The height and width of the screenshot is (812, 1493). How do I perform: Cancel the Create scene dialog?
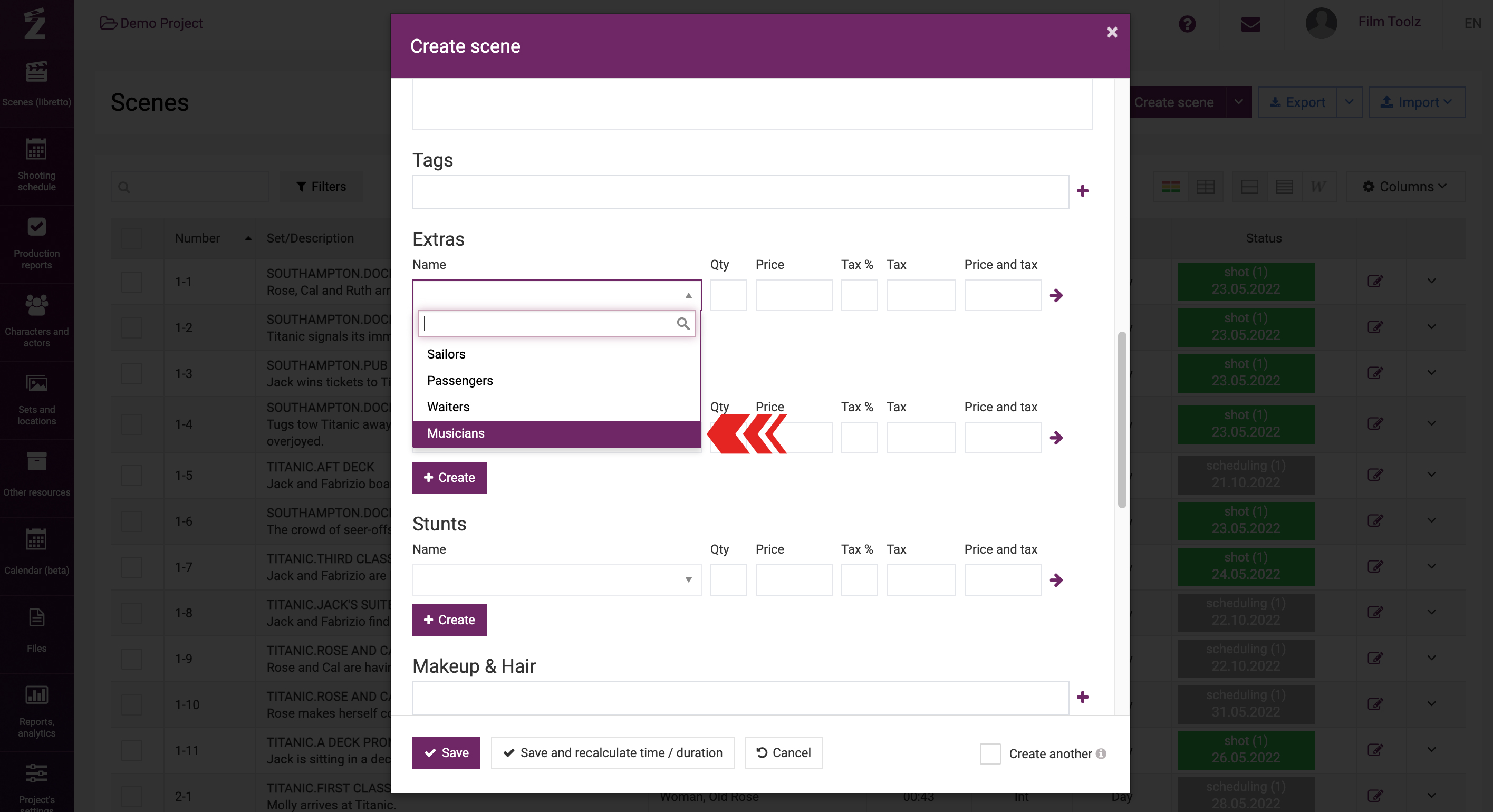coord(783,753)
